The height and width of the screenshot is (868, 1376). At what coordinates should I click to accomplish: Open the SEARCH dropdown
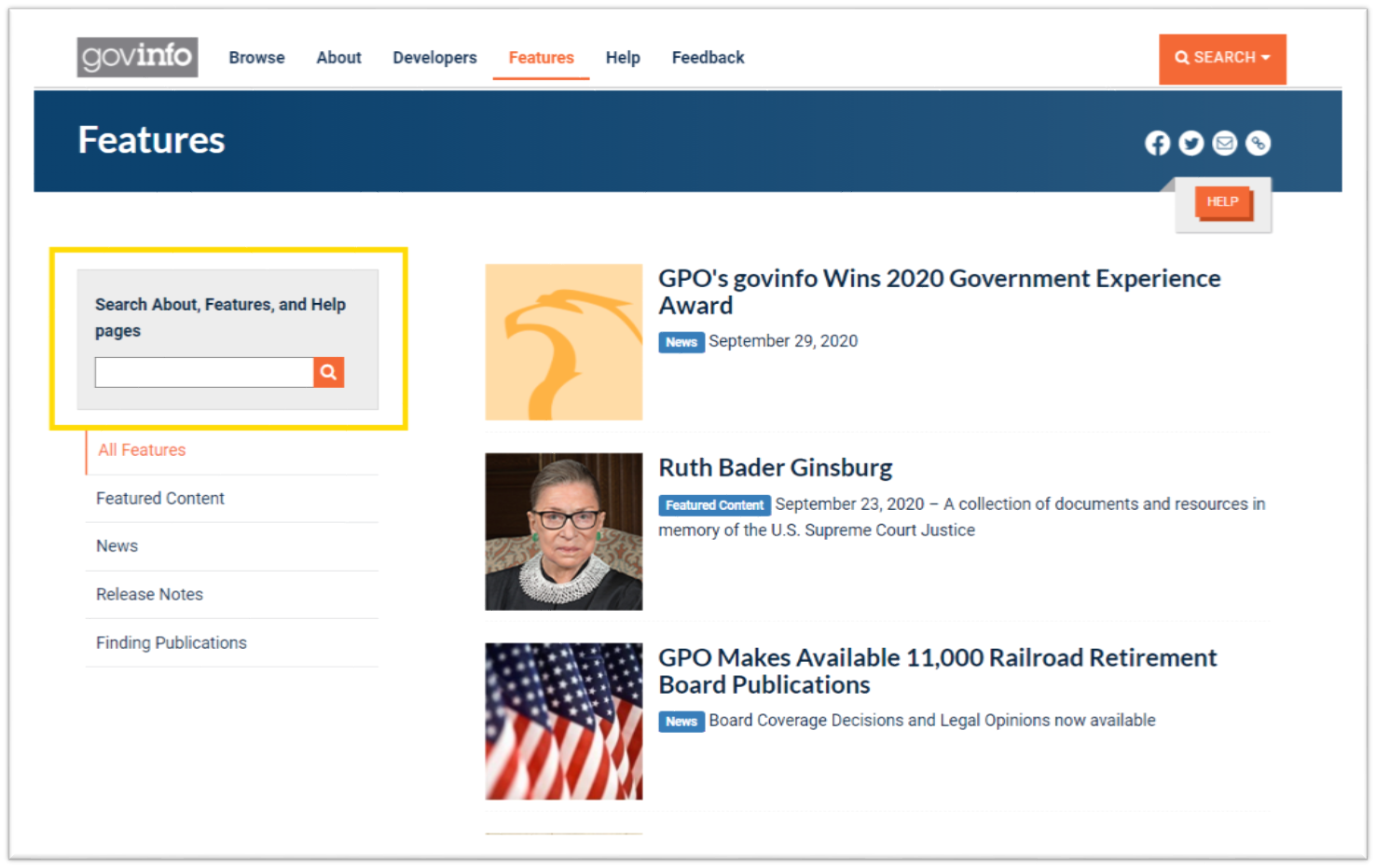1222,57
